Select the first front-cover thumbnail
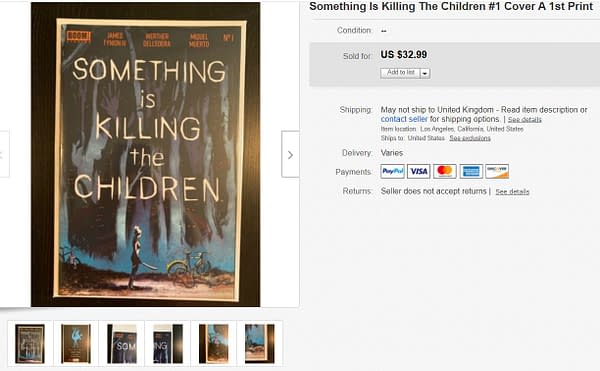The height and width of the screenshot is (371, 600). click(30, 343)
